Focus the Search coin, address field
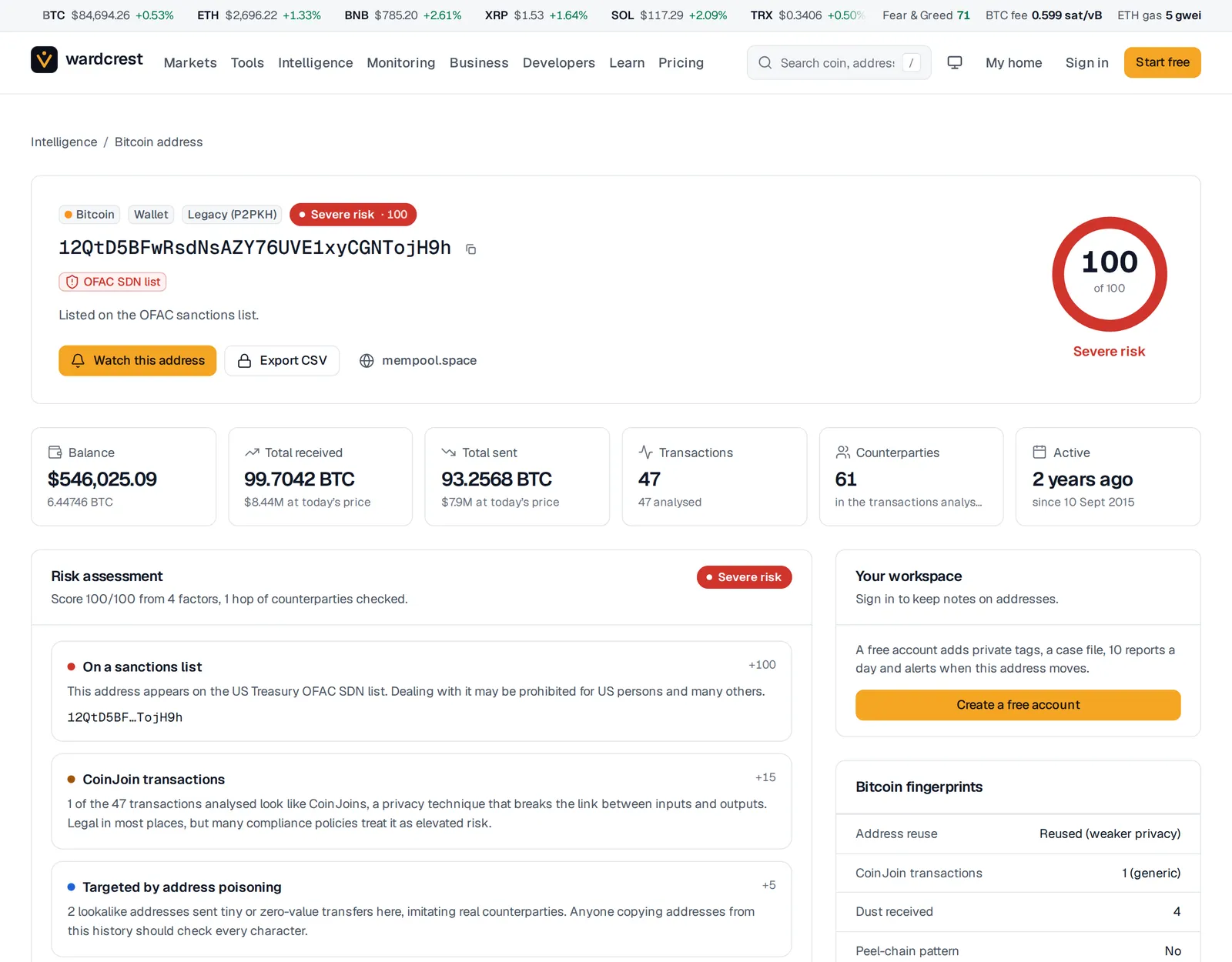 pos(838,63)
